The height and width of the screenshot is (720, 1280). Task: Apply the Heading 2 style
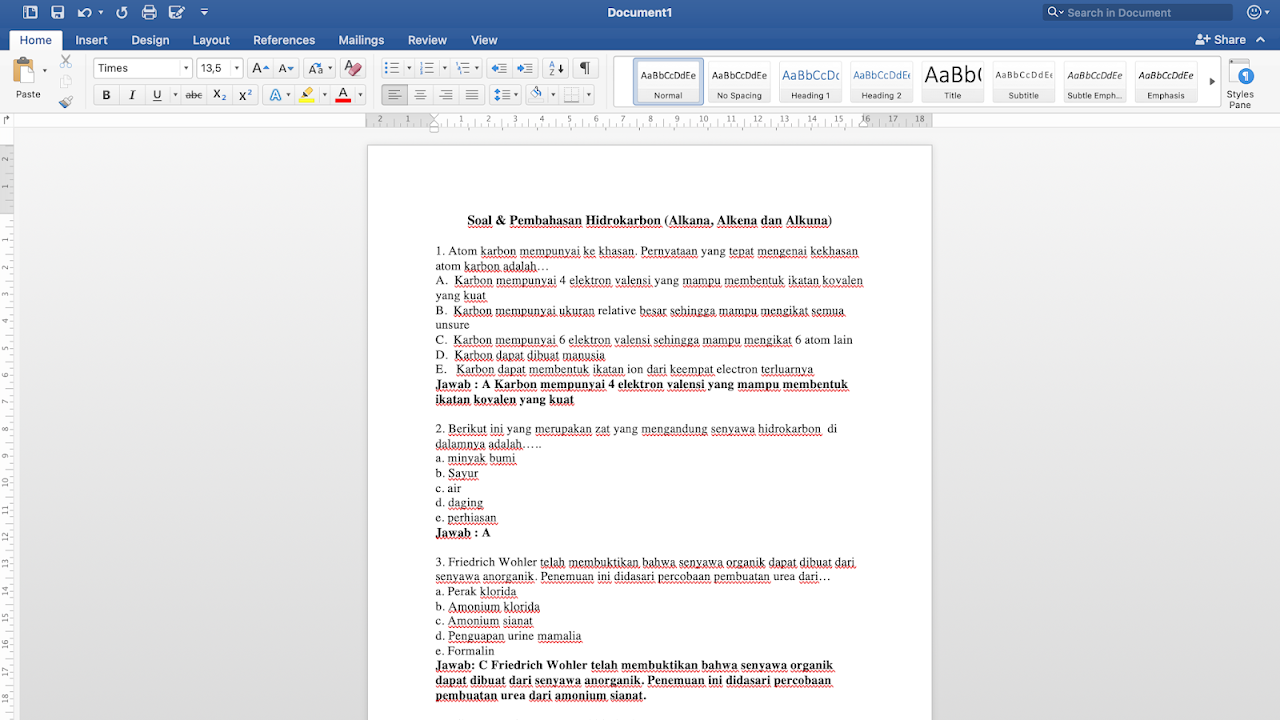(x=881, y=81)
